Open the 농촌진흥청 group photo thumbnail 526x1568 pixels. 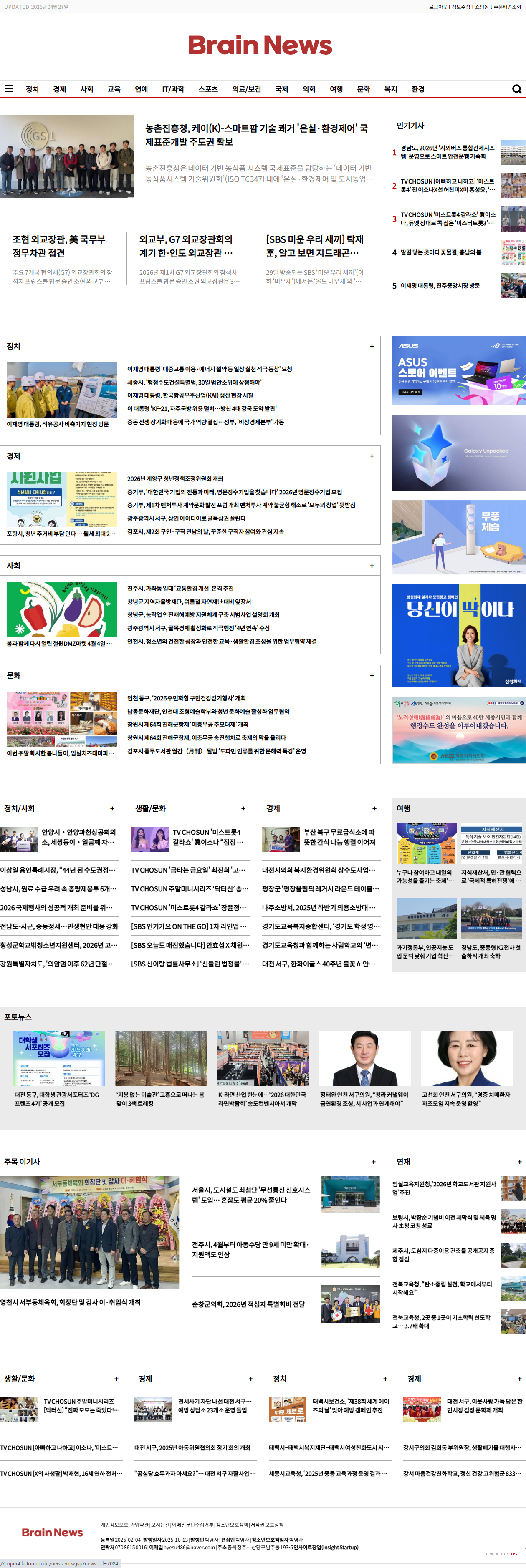point(66,156)
